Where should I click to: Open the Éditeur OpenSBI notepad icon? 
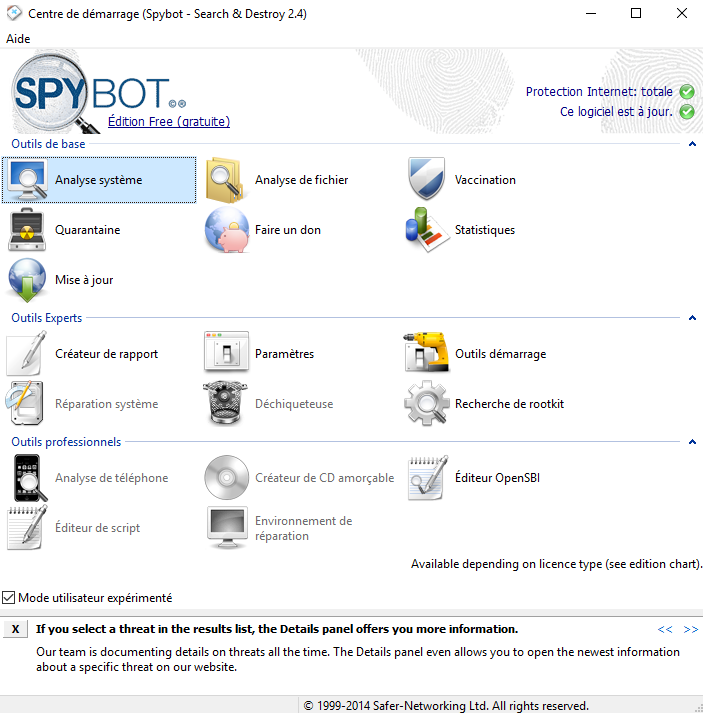pyautogui.click(x=427, y=478)
